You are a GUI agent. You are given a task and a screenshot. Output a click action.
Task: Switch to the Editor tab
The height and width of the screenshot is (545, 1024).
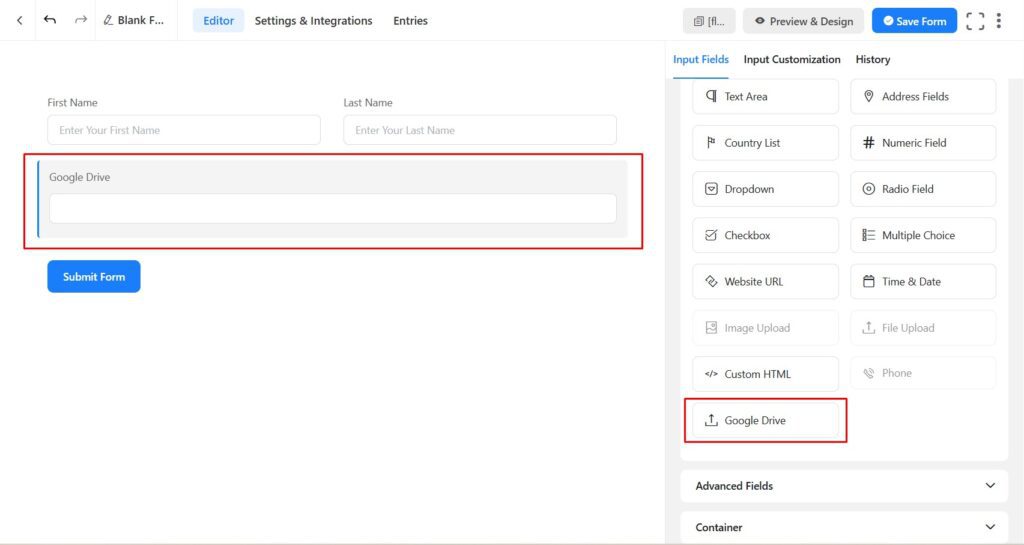point(218,21)
